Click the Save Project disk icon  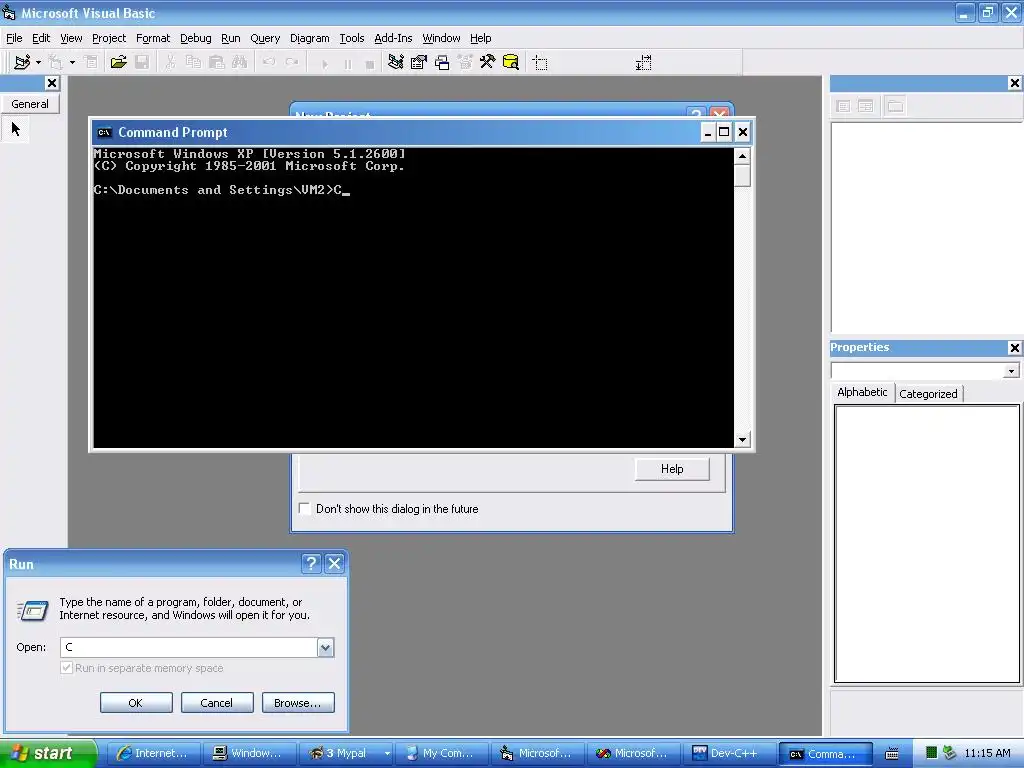(142, 63)
